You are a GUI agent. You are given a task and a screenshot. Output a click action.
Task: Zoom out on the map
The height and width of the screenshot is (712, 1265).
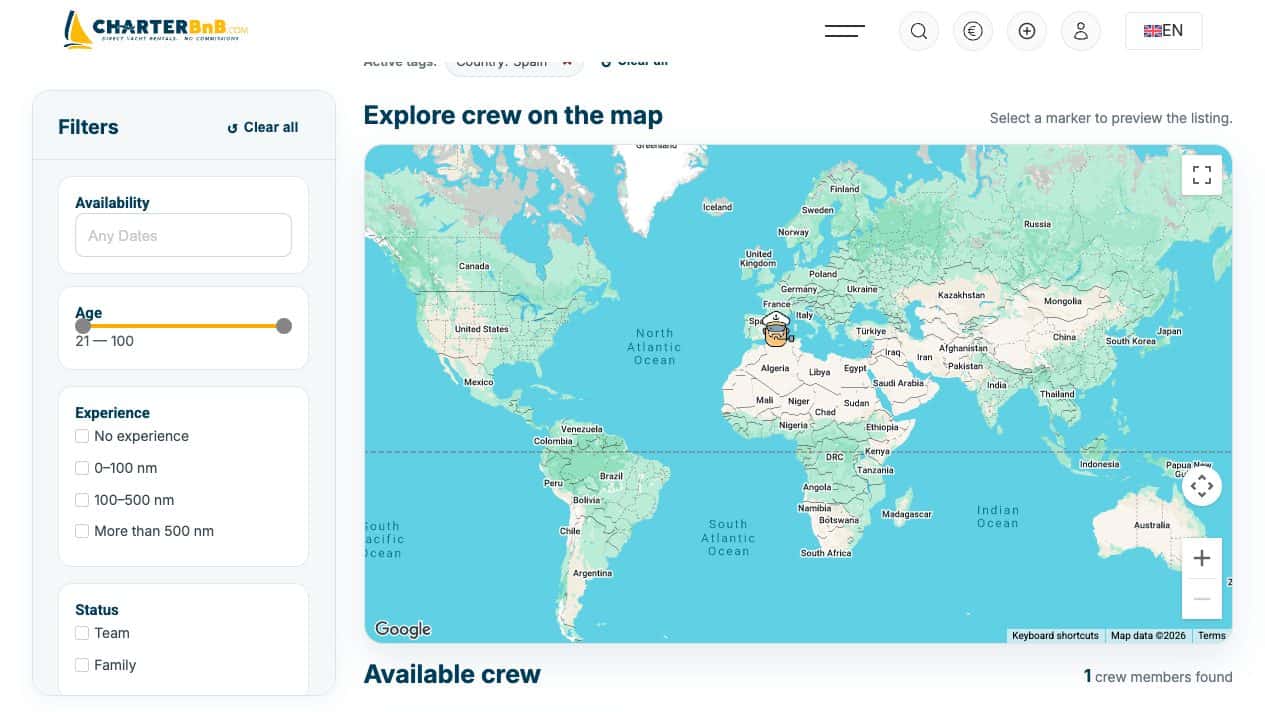coord(1202,599)
